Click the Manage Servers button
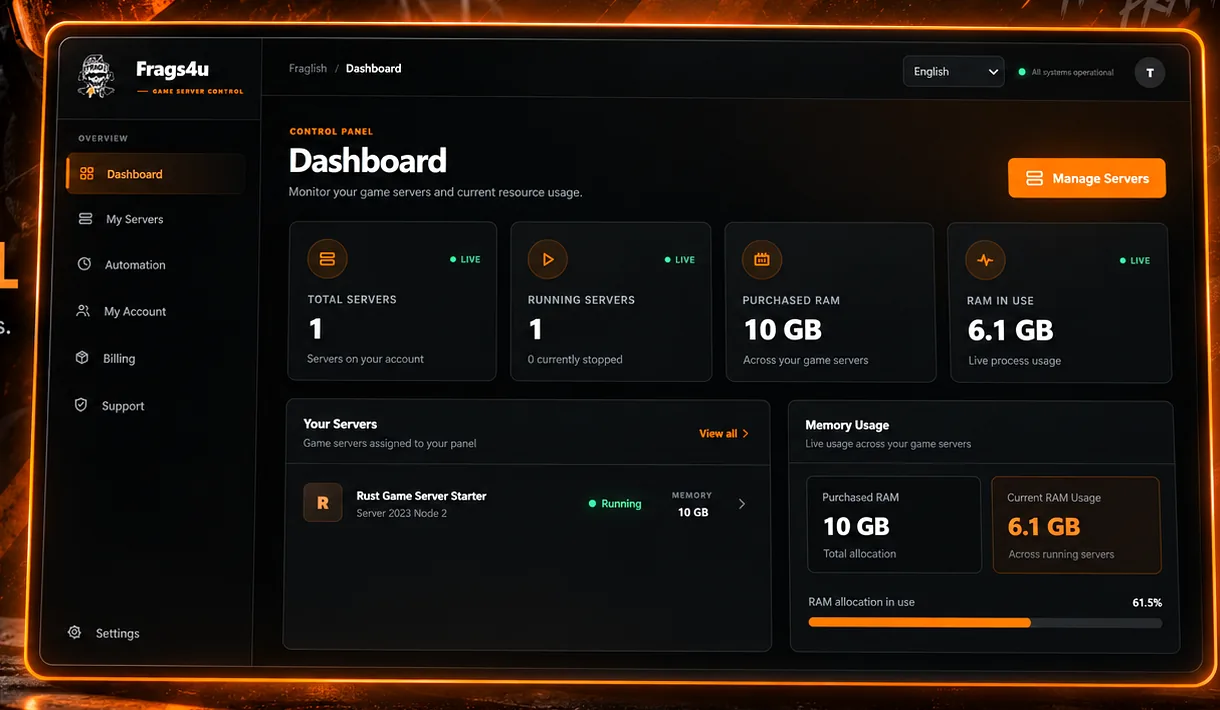Image resolution: width=1220 pixels, height=710 pixels. coord(1087,178)
